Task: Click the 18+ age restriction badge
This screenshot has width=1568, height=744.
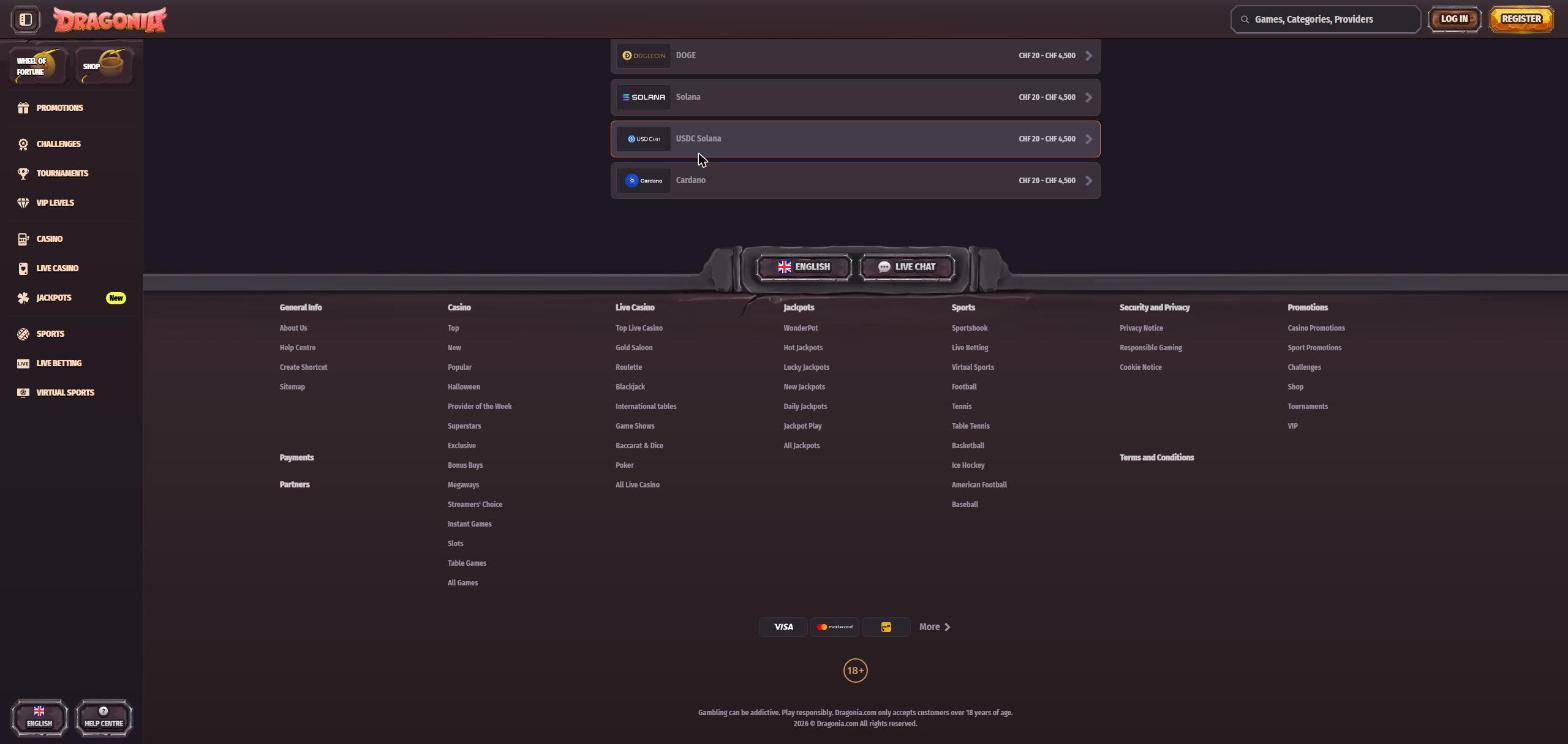Action: [855, 671]
